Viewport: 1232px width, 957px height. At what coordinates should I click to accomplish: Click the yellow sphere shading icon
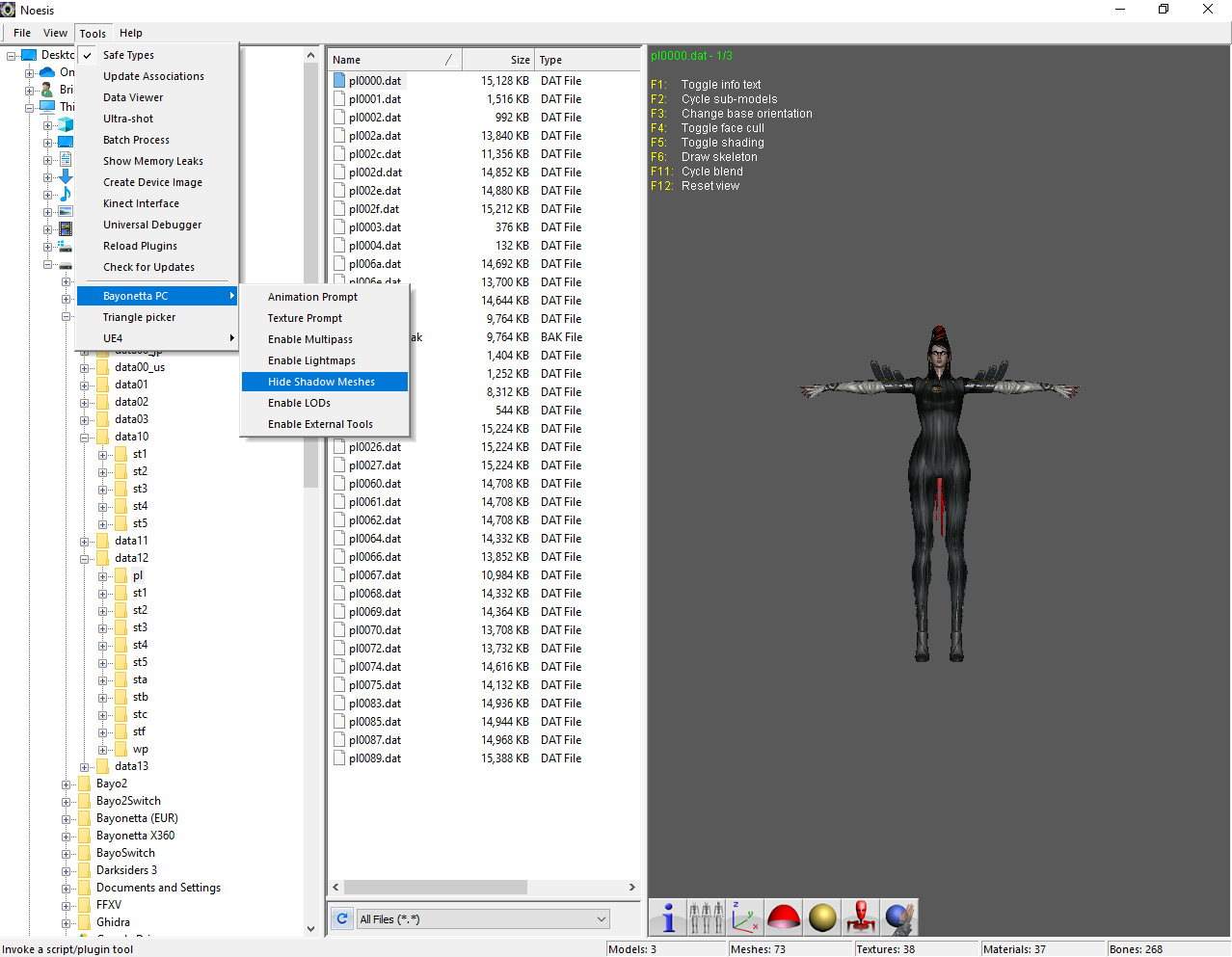pos(822,917)
